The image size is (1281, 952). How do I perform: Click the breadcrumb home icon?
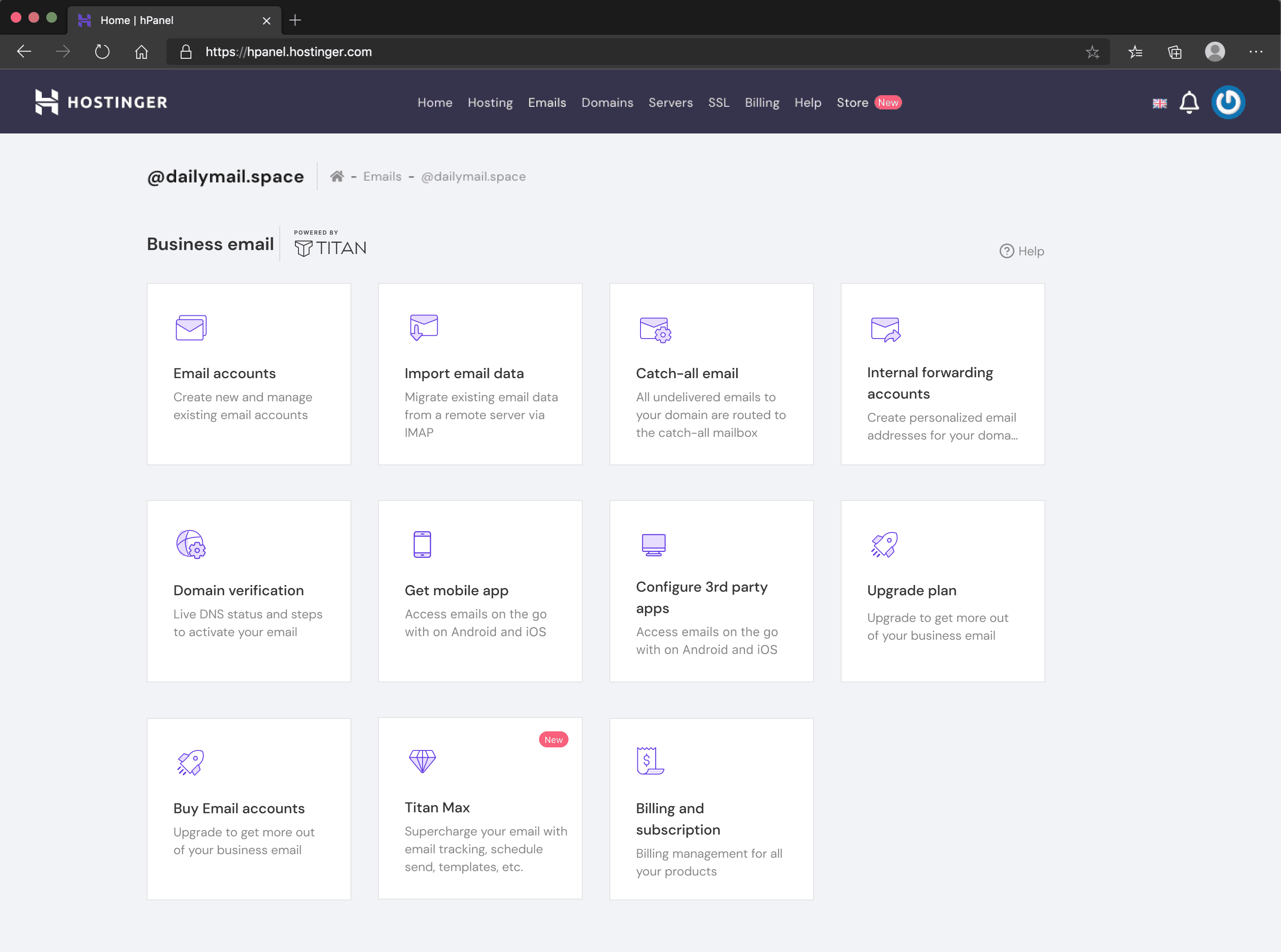click(337, 176)
